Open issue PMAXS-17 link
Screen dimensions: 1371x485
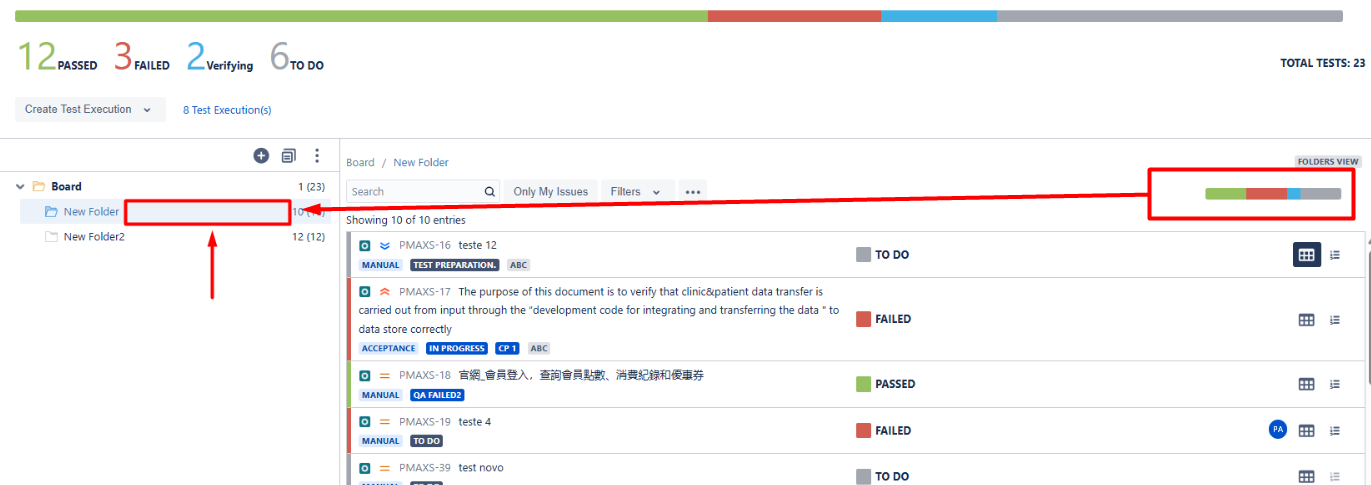[x=425, y=292]
